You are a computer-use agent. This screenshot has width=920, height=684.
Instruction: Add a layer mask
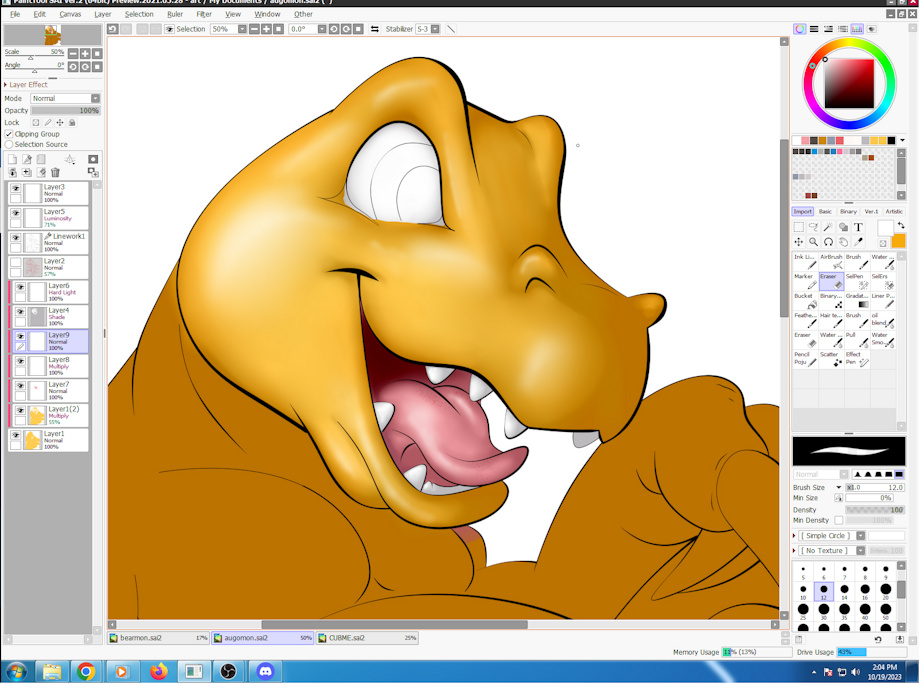pos(93,159)
